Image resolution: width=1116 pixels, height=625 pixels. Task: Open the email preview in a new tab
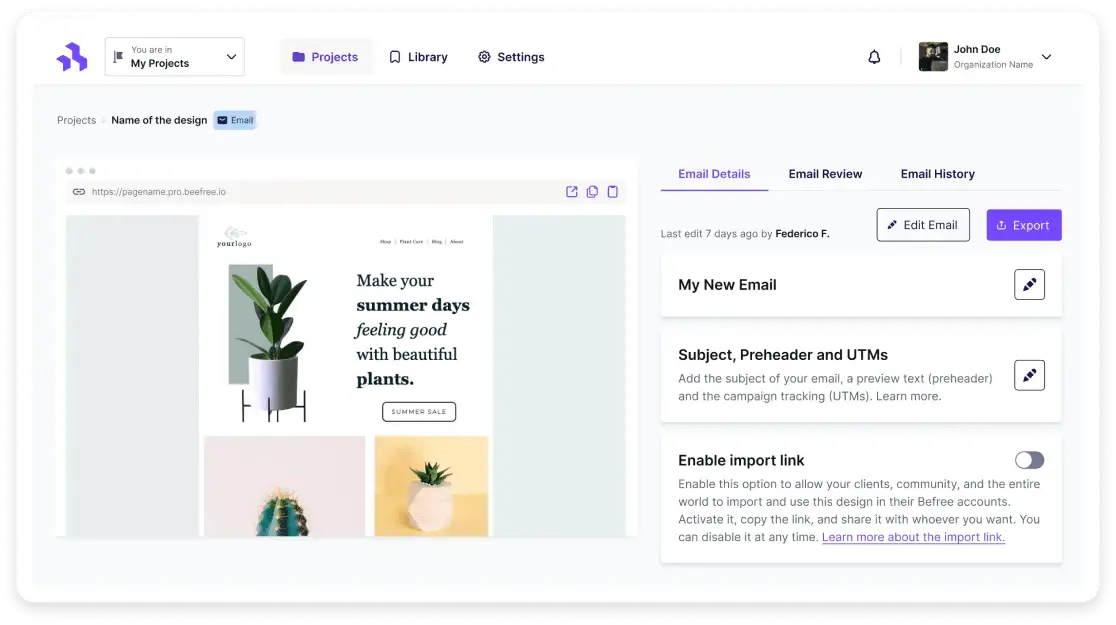(x=571, y=191)
